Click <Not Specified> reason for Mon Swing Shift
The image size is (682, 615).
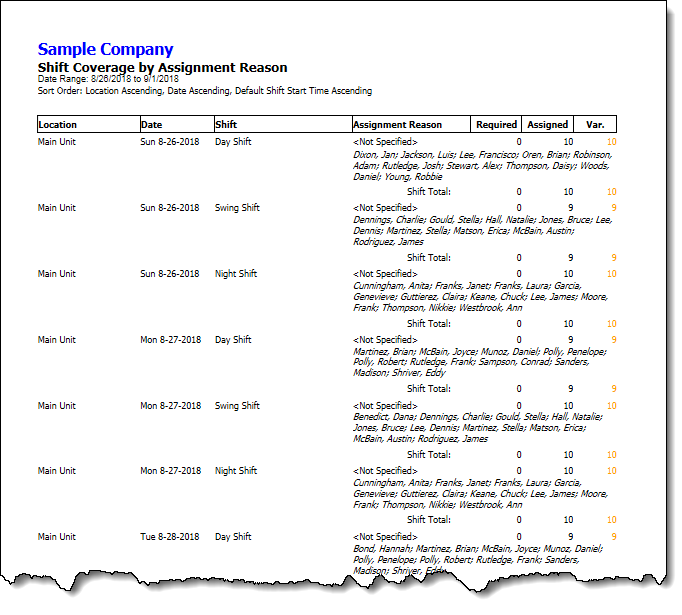385,406
